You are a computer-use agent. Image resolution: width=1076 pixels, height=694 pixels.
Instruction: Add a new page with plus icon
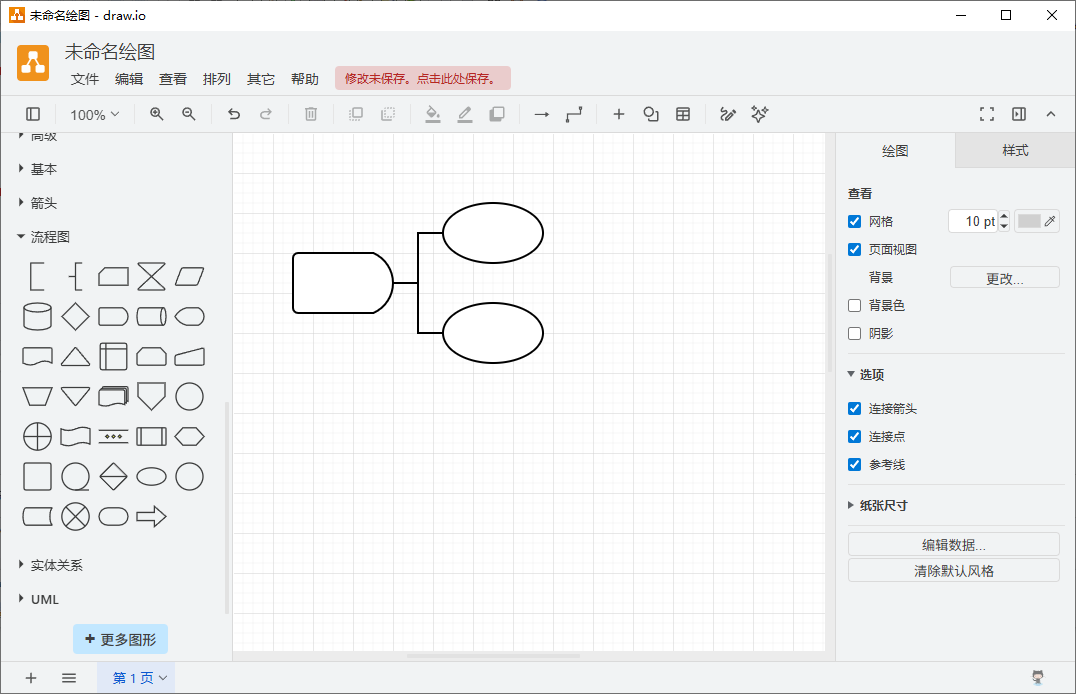click(x=31, y=678)
